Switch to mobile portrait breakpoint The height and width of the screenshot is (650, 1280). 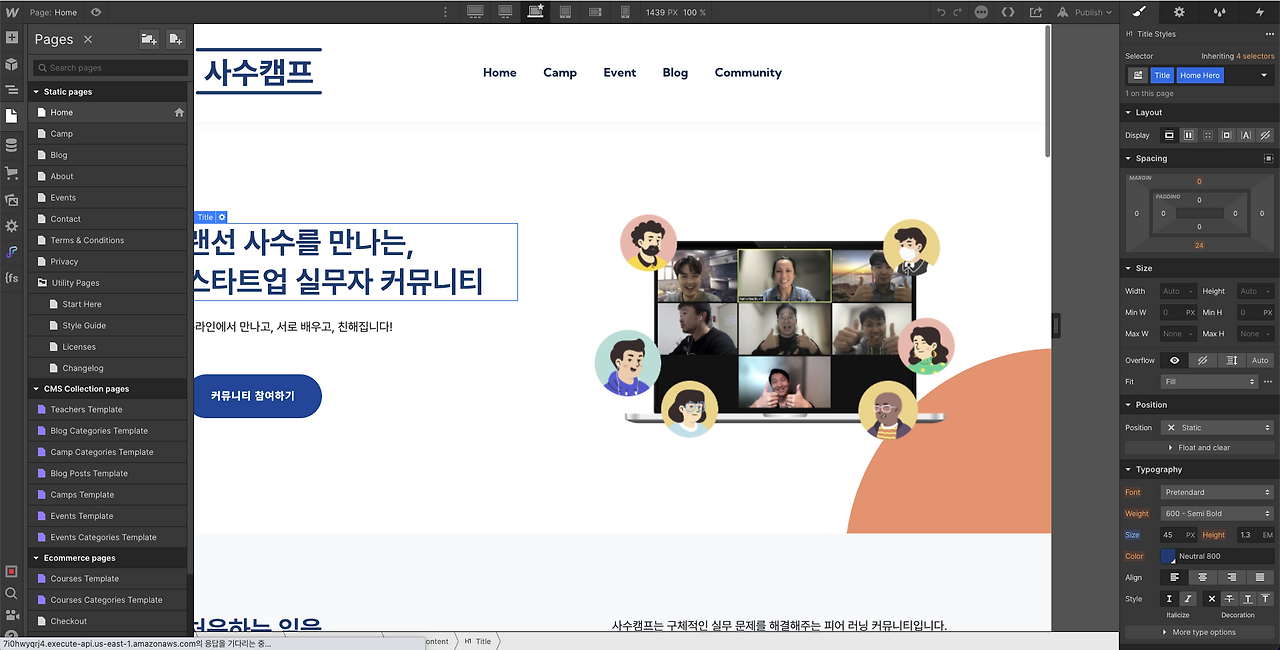(625, 12)
